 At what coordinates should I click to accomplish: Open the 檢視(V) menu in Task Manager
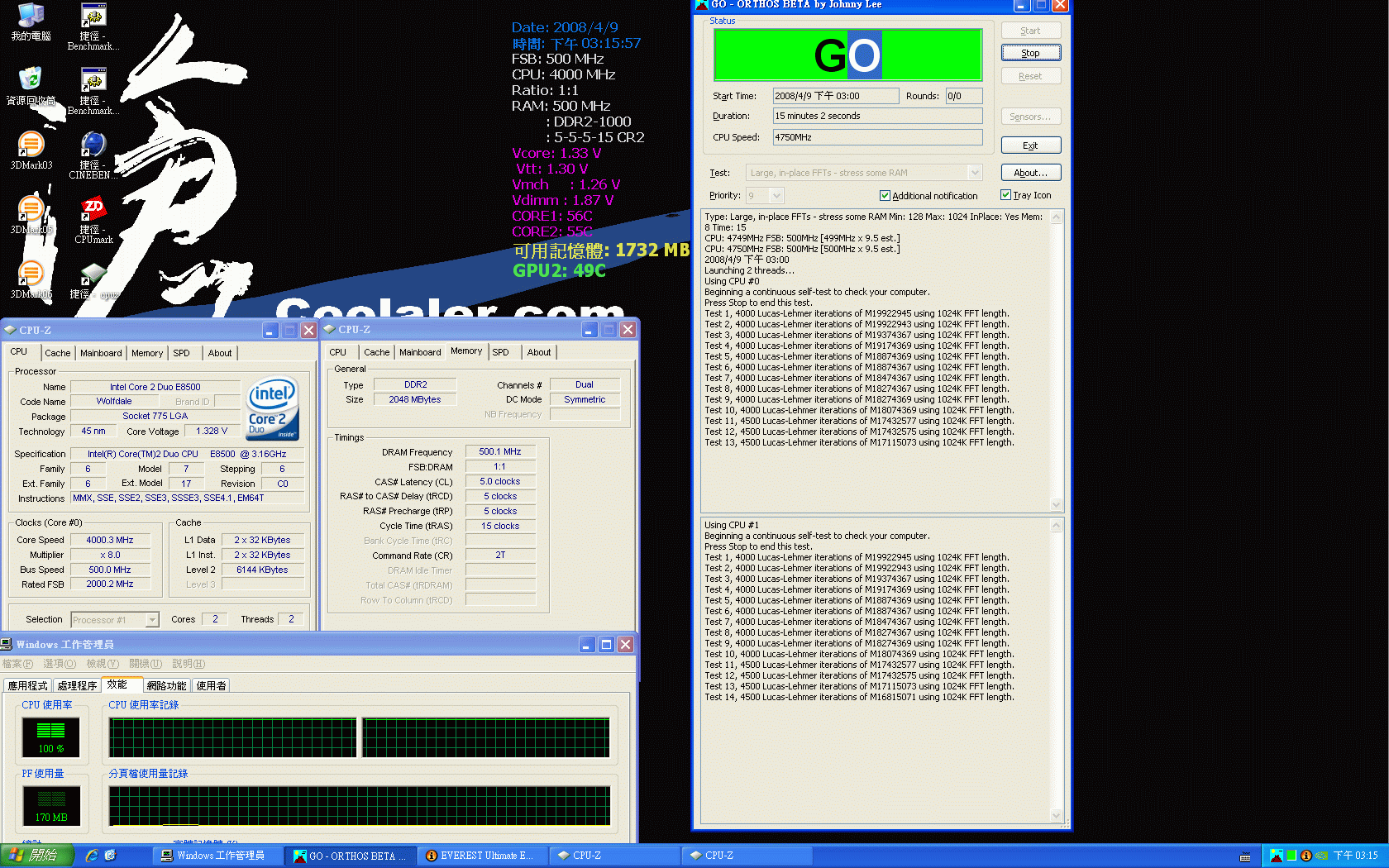pyautogui.click(x=103, y=664)
